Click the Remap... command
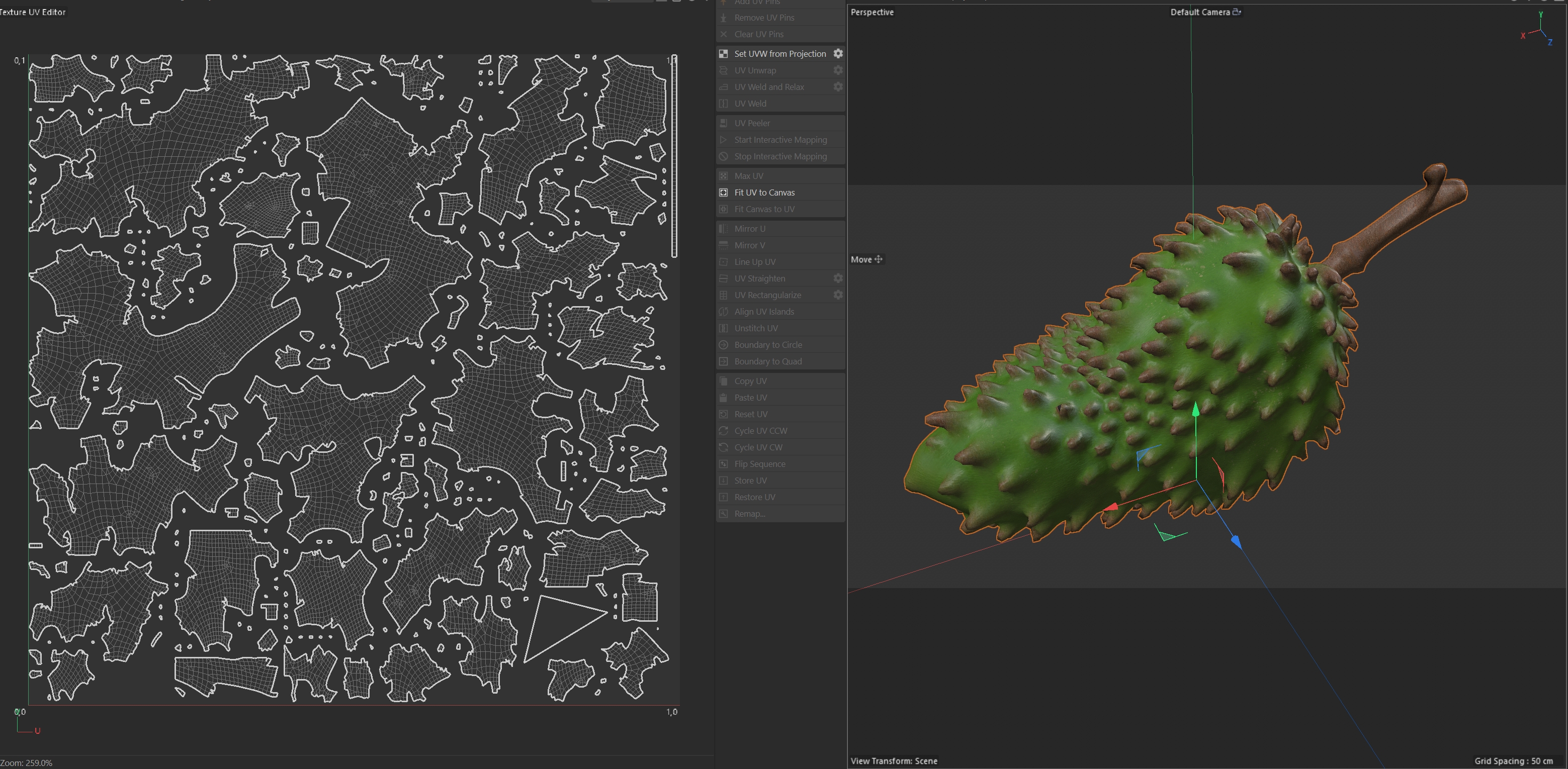Viewport: 1568px width, 769px height. tap(749, 514)
